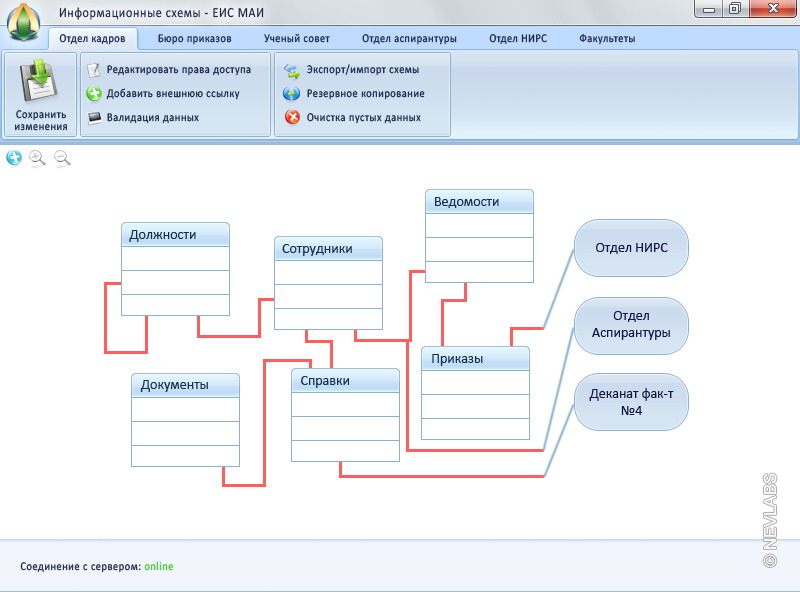
Task: Click the Редактировать права доступа icon
Action: pyautogui.click(x=94, y=70)
